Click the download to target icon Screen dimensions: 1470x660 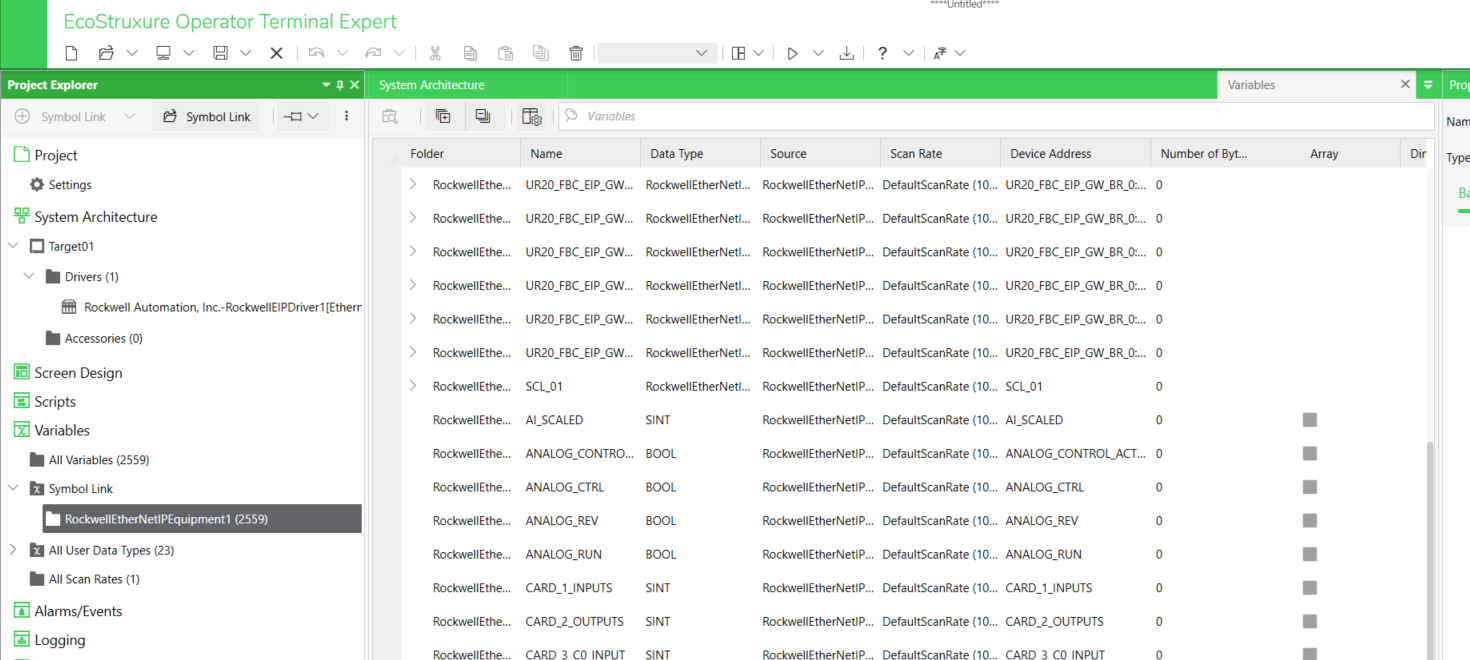847,53
